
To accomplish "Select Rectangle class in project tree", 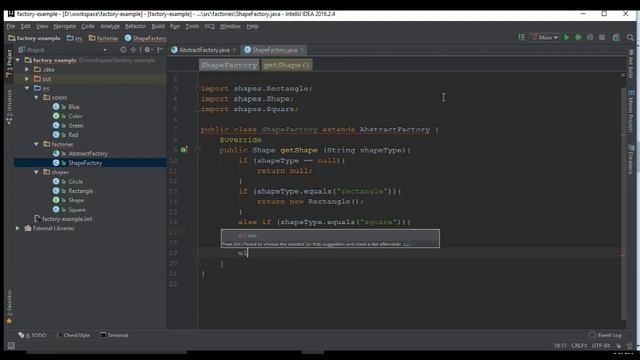I will [x=80, y=191].
